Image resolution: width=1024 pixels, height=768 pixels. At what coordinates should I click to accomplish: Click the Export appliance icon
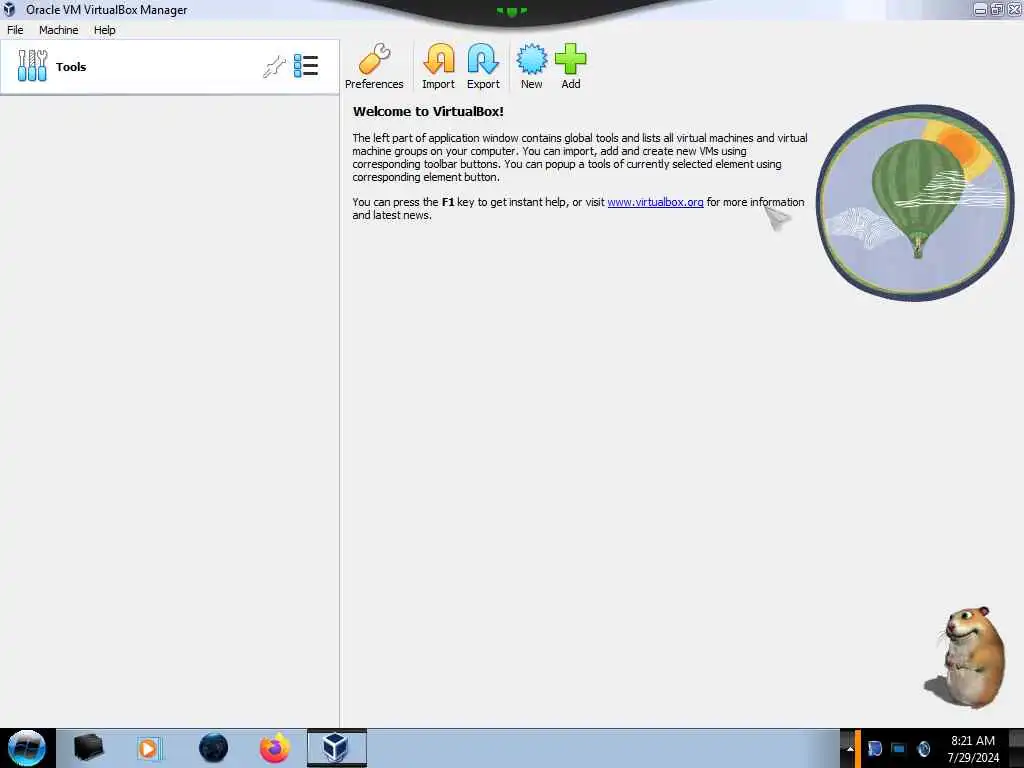483,66
